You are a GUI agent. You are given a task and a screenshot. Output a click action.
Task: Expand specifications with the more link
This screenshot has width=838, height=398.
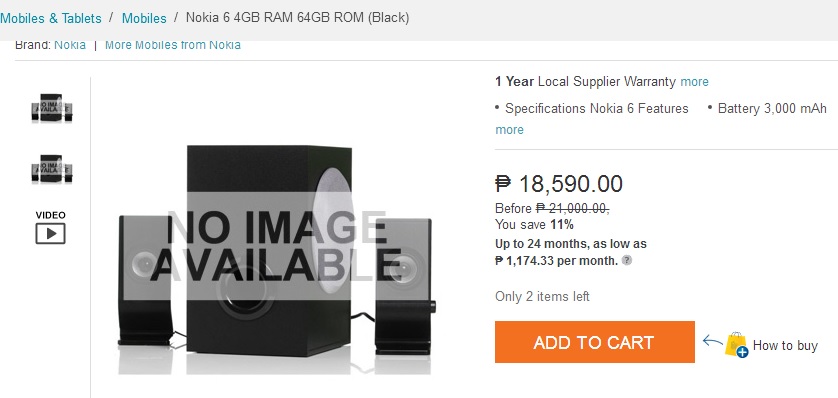tap(509, 130)
